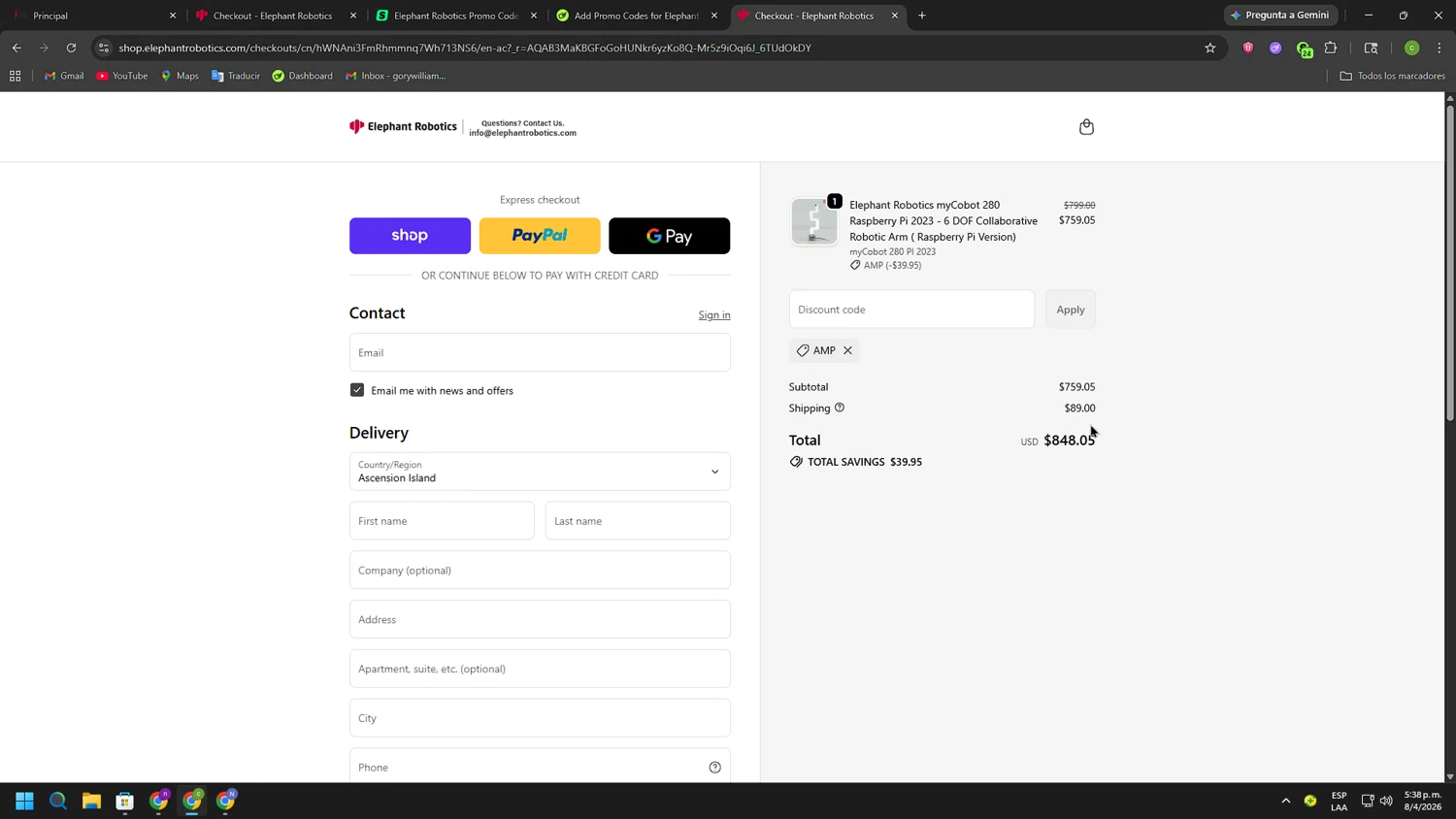1456x819 pixels.
Task: Click the Phone field
Action: coord(540,768)
